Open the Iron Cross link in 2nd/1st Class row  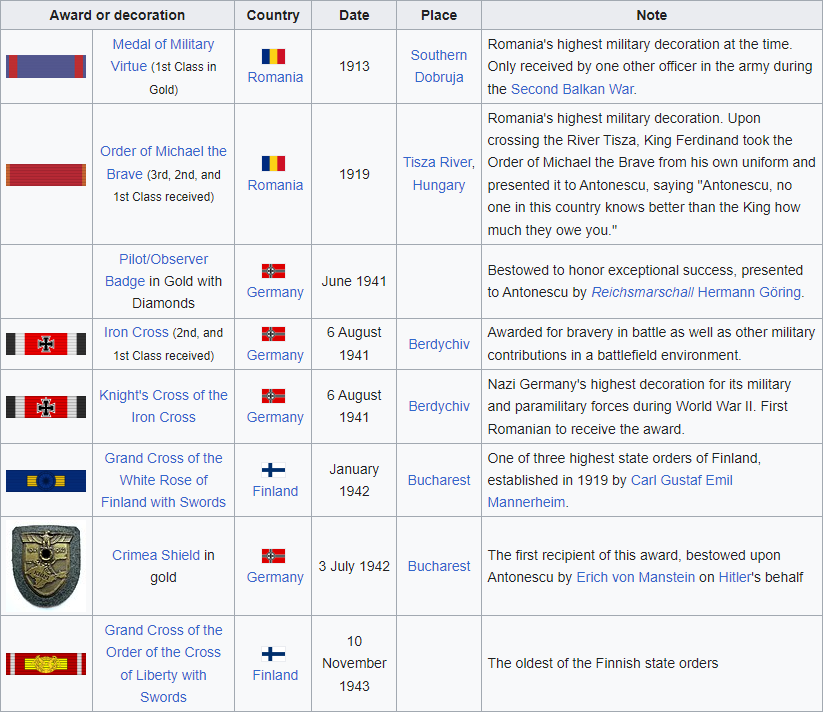click(136, 332)
